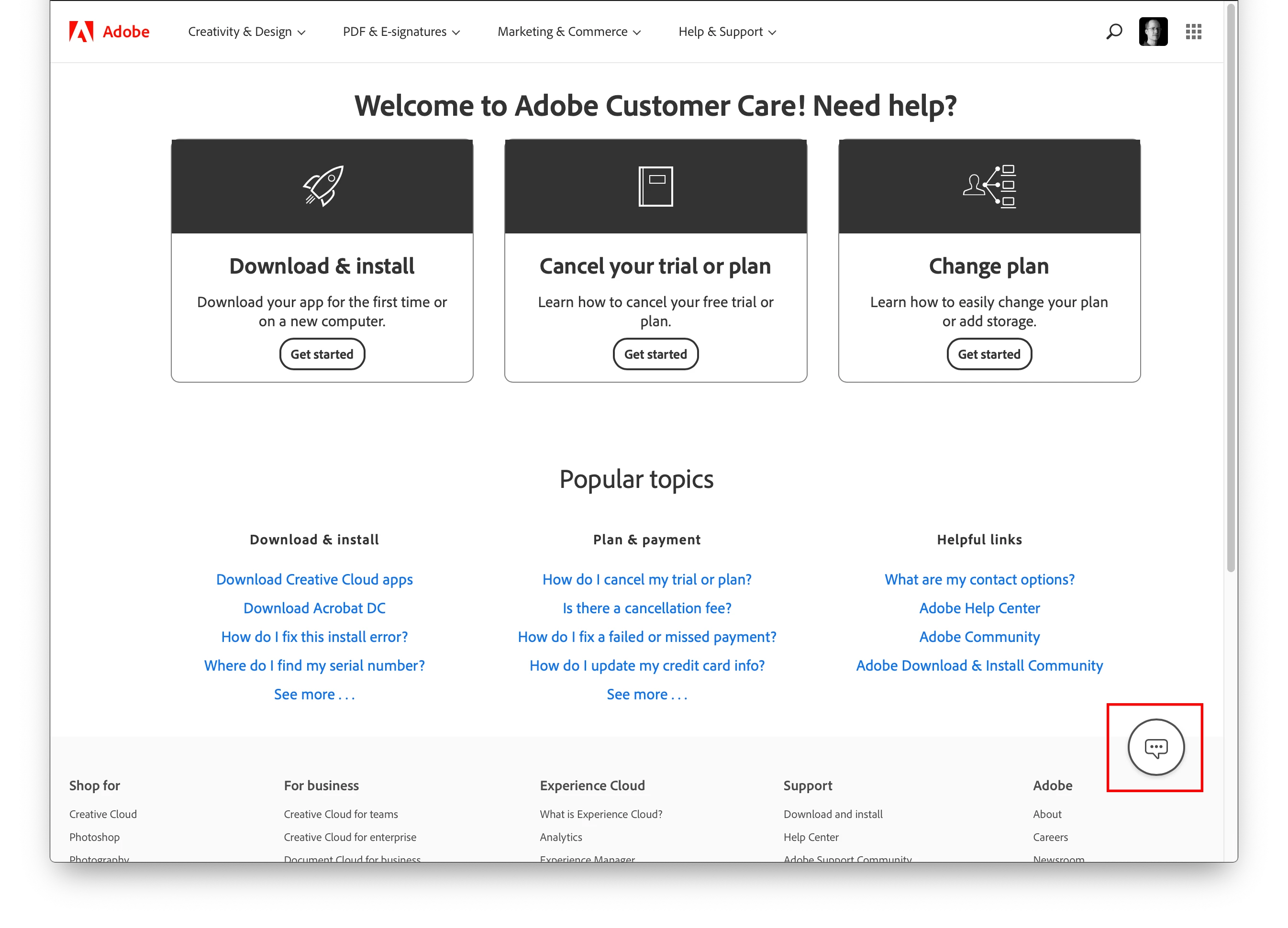Open Creative Cloud for teams footer link

point(341,814)
